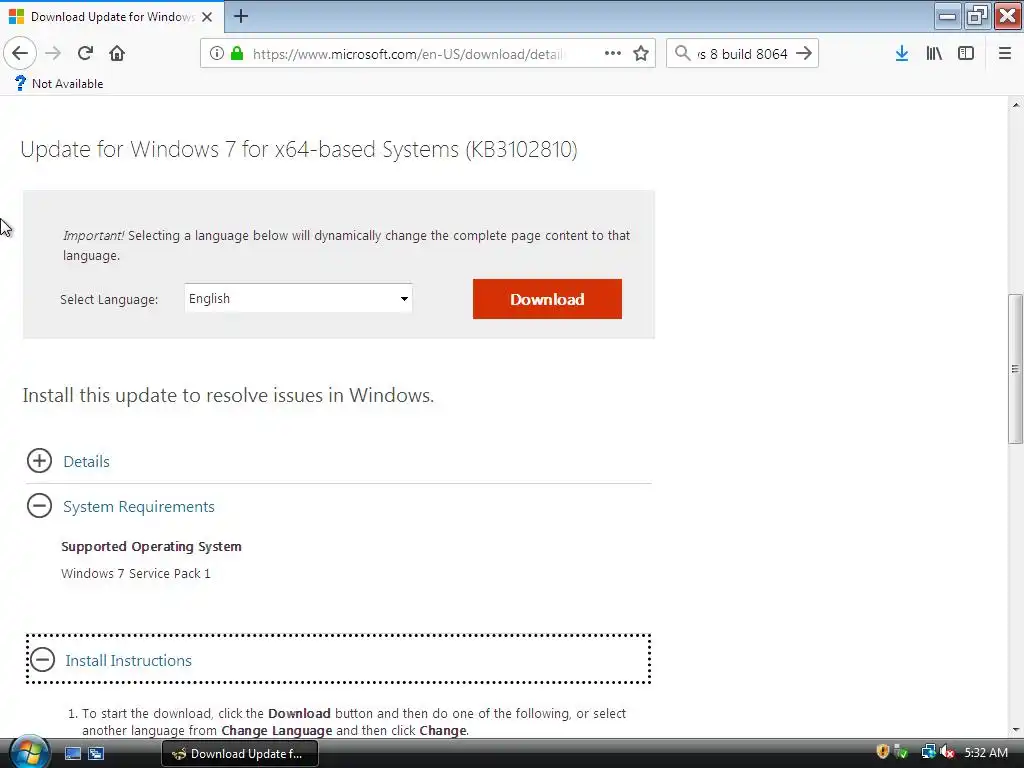Screen dimensions: 1024x768
Task: Click the search magnifier icon
Action: tap(682, 54)
